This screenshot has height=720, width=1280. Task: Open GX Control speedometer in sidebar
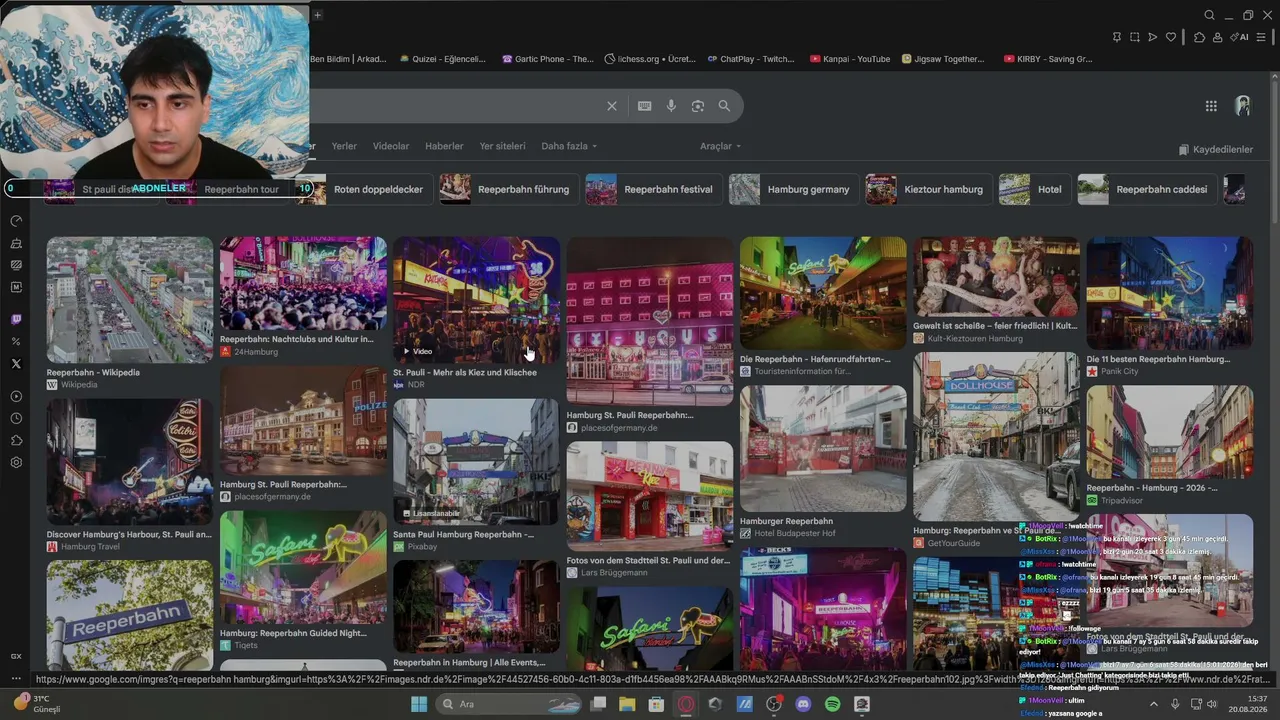16,221
